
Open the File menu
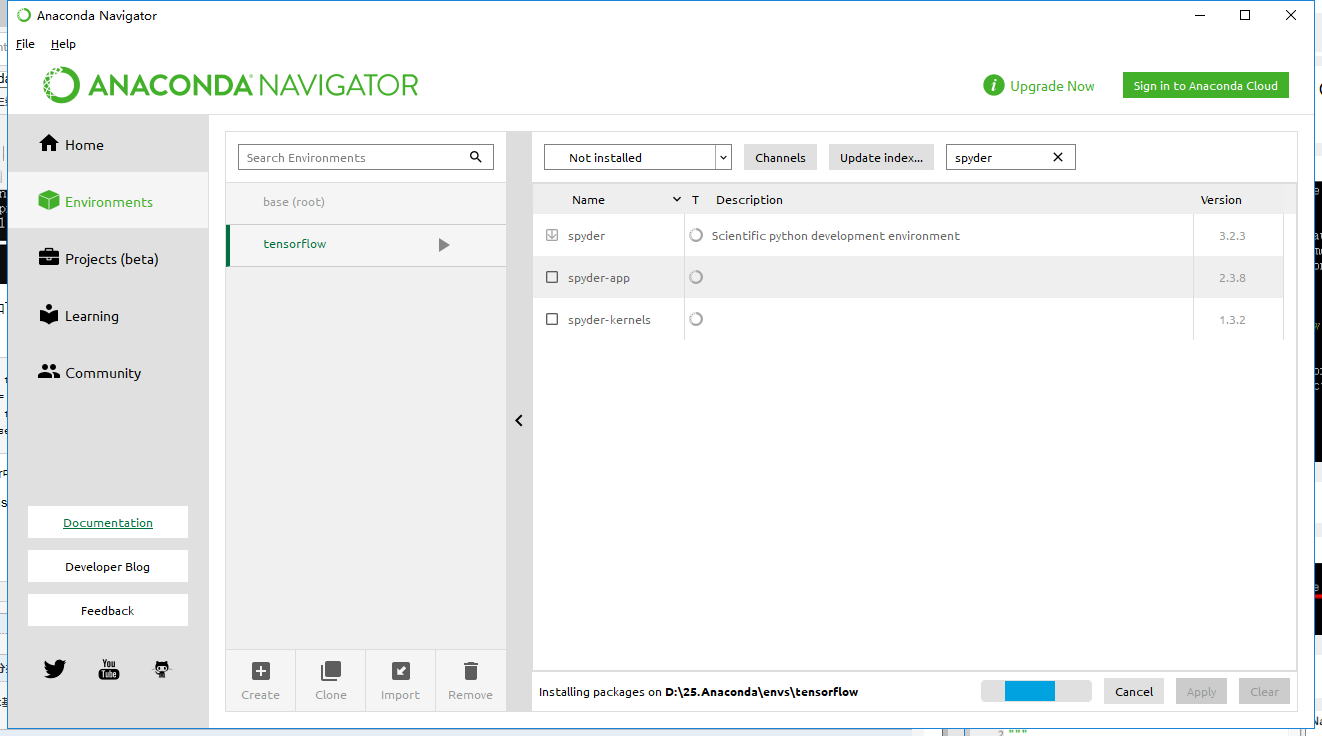click(25, 44)
